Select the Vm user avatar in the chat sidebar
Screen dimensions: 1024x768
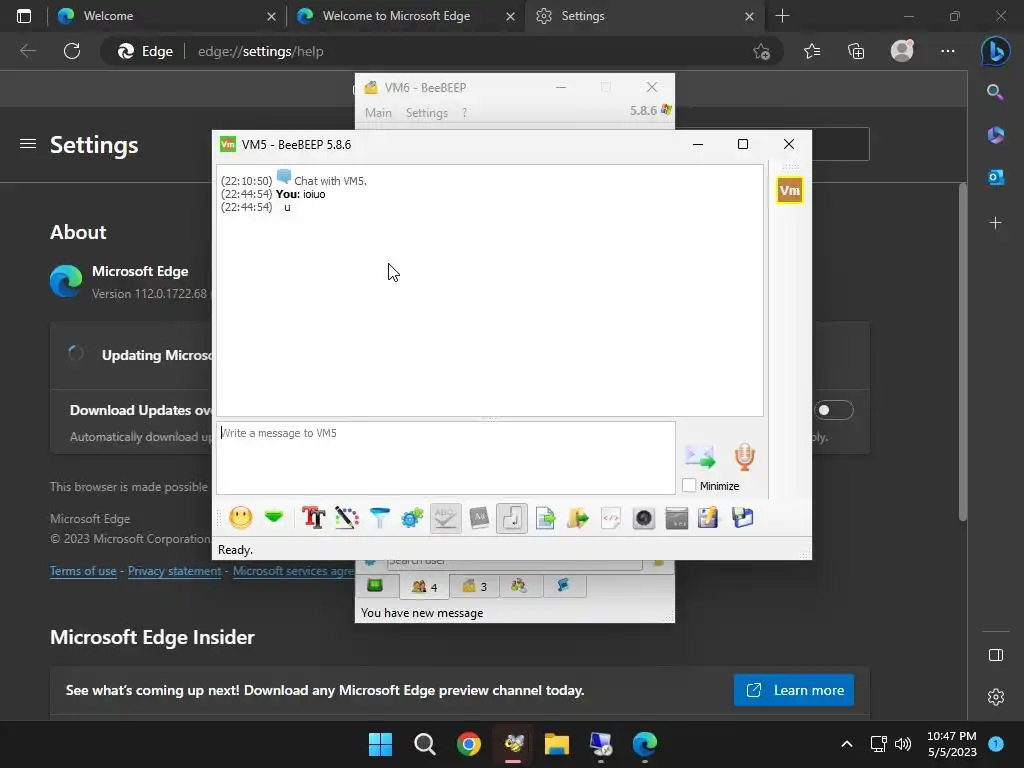(x=790, y=190)
